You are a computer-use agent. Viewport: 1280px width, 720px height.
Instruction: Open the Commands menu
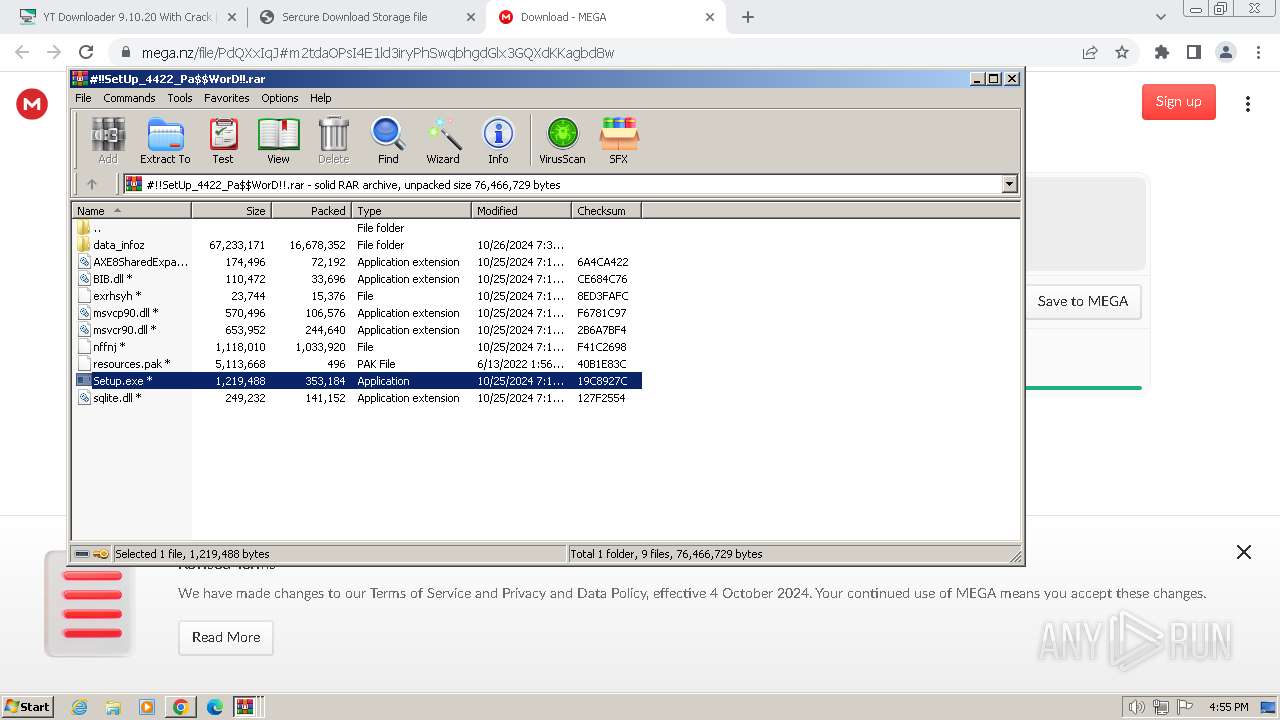coord(129,98)
